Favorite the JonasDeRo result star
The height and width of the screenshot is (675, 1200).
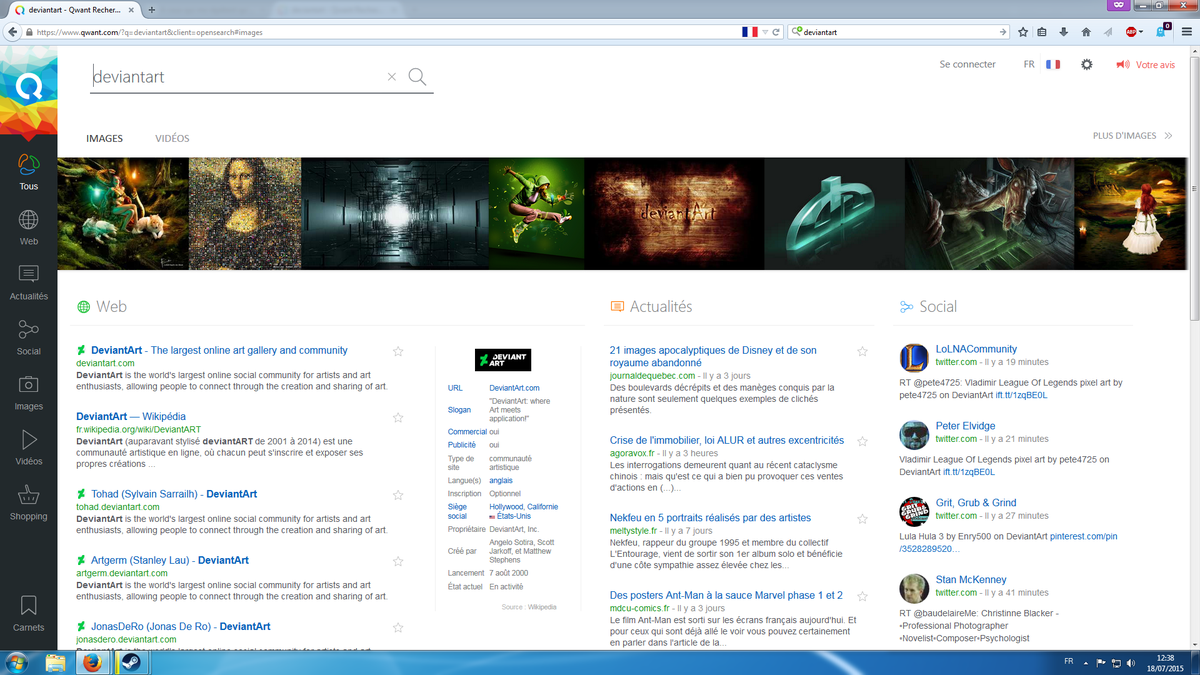(x=398, y=628)
